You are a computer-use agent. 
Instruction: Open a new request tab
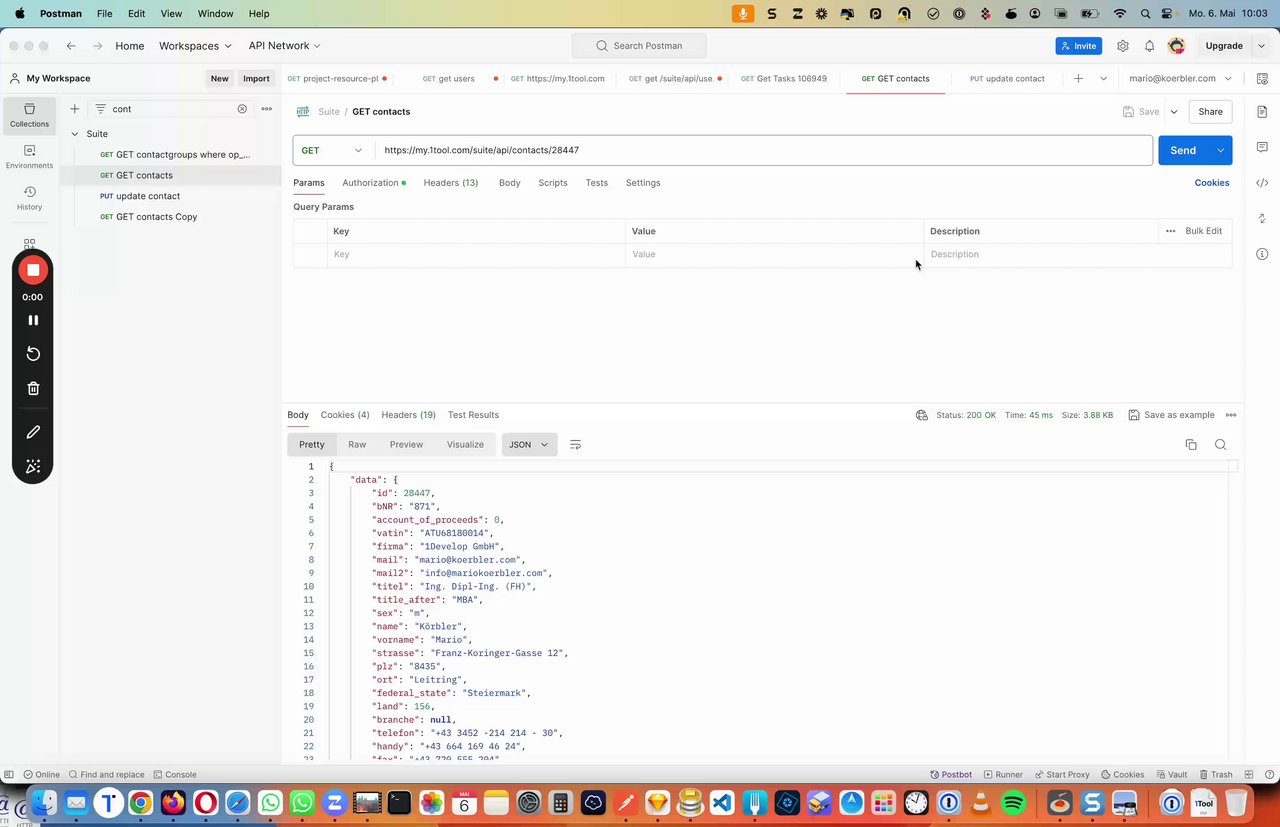click(x=1078, y=78)
